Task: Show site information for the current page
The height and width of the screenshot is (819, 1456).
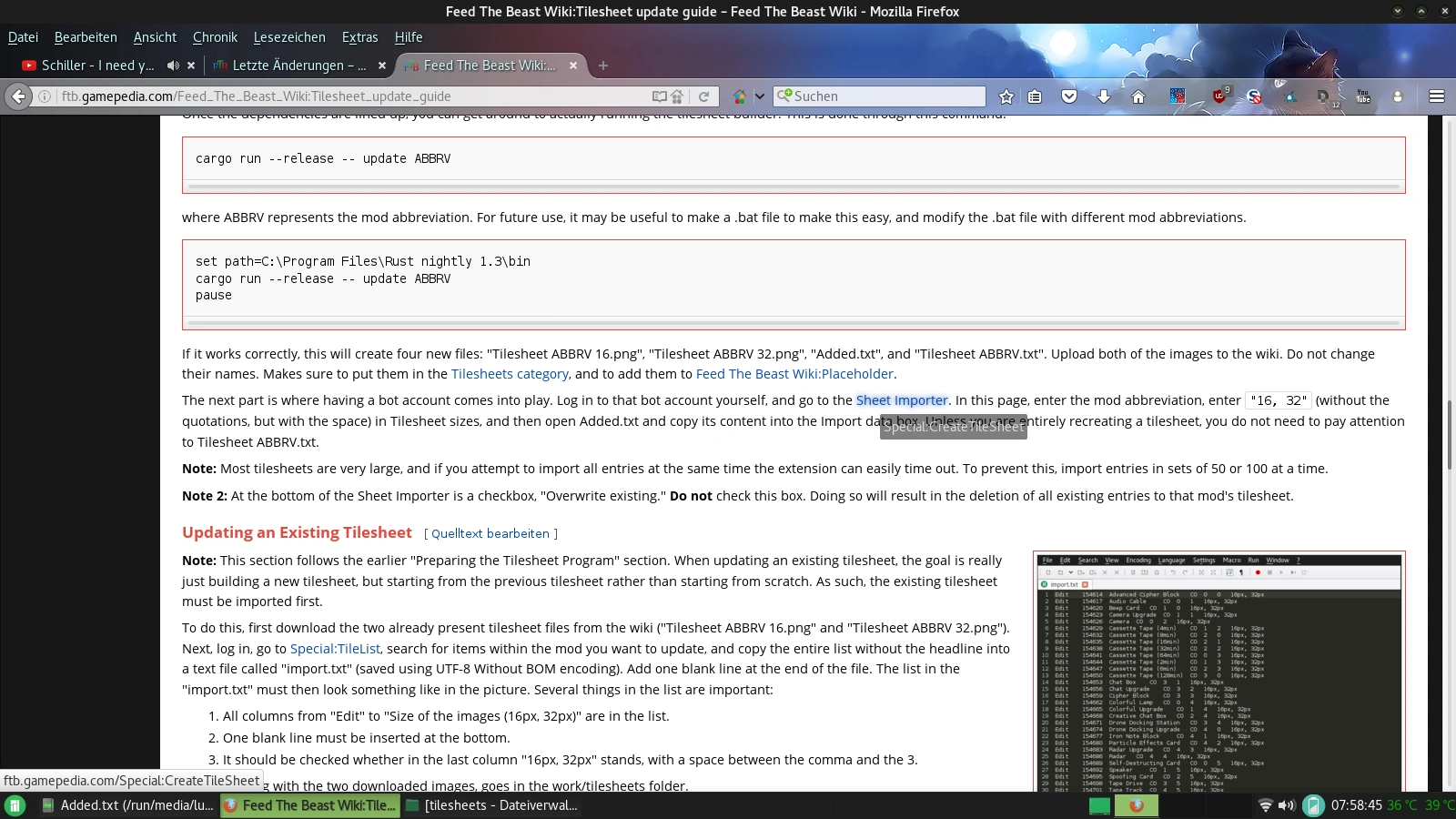Action: [44, 96]
